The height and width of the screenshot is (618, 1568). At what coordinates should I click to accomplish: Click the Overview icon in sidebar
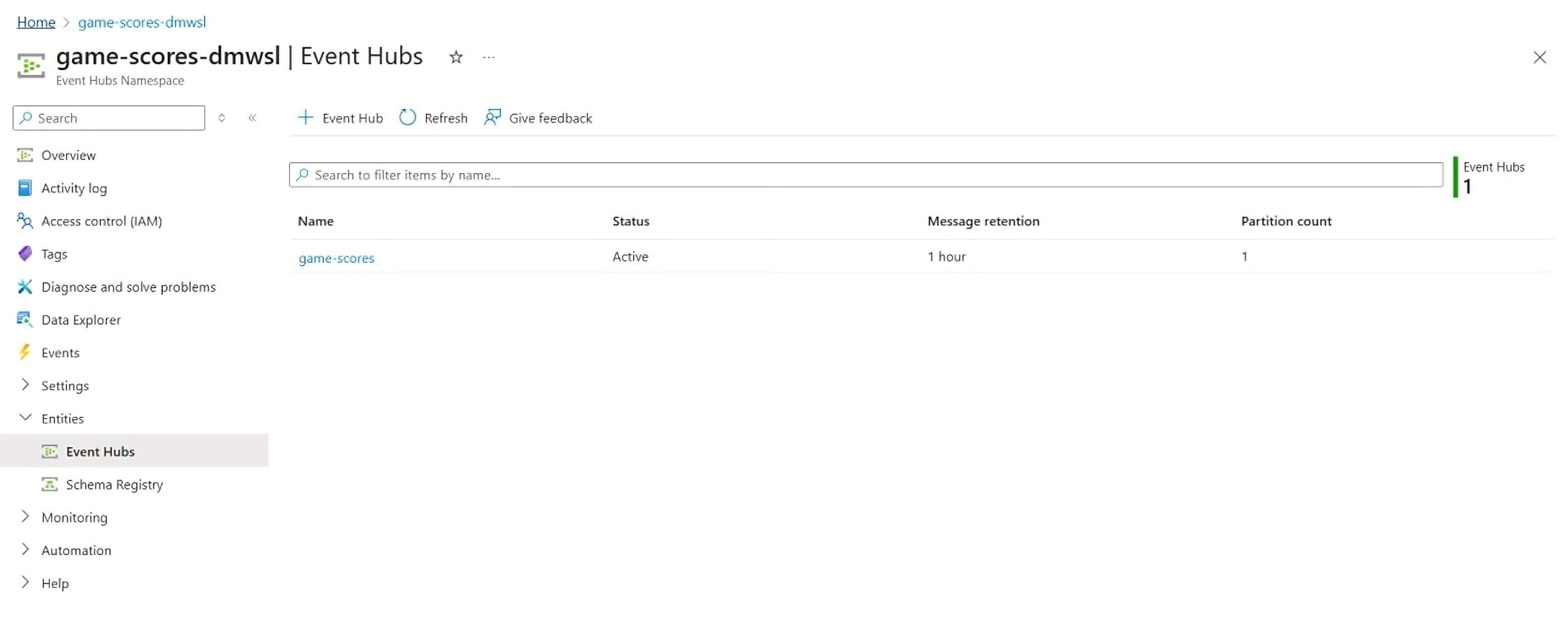coord(25,154)
